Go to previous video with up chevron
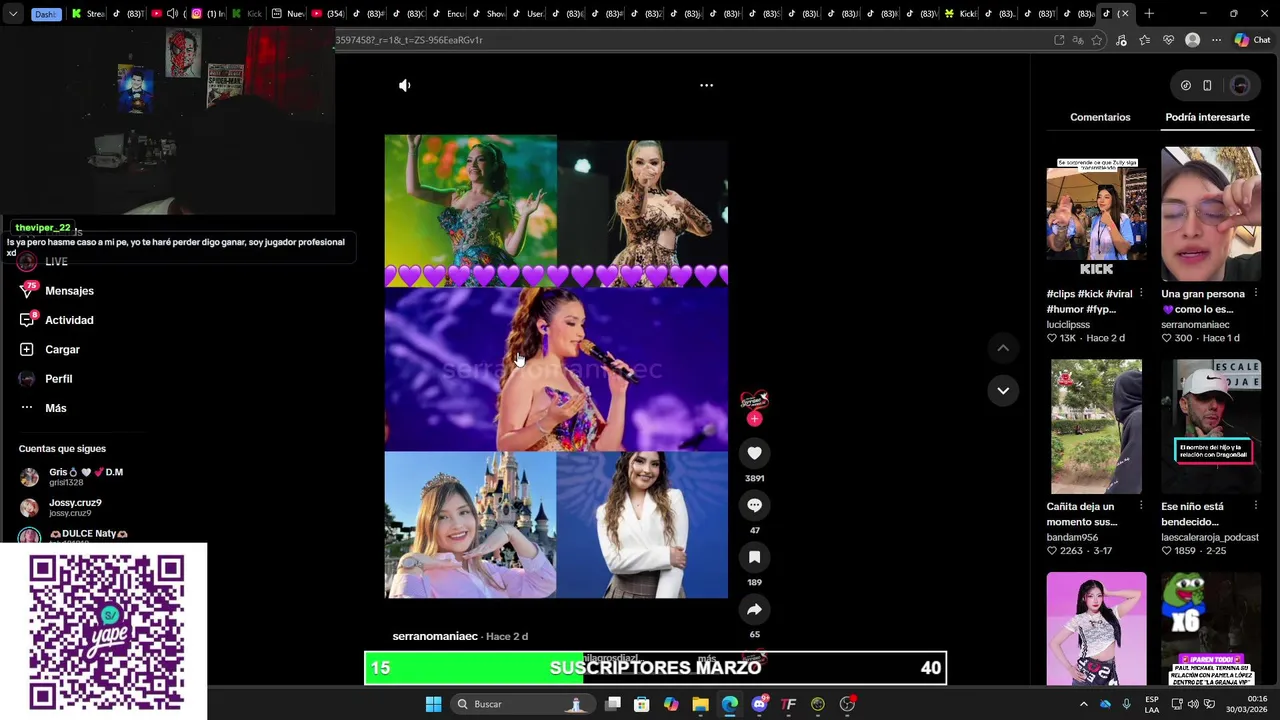1280x720 pixels. click(1003, 348)
